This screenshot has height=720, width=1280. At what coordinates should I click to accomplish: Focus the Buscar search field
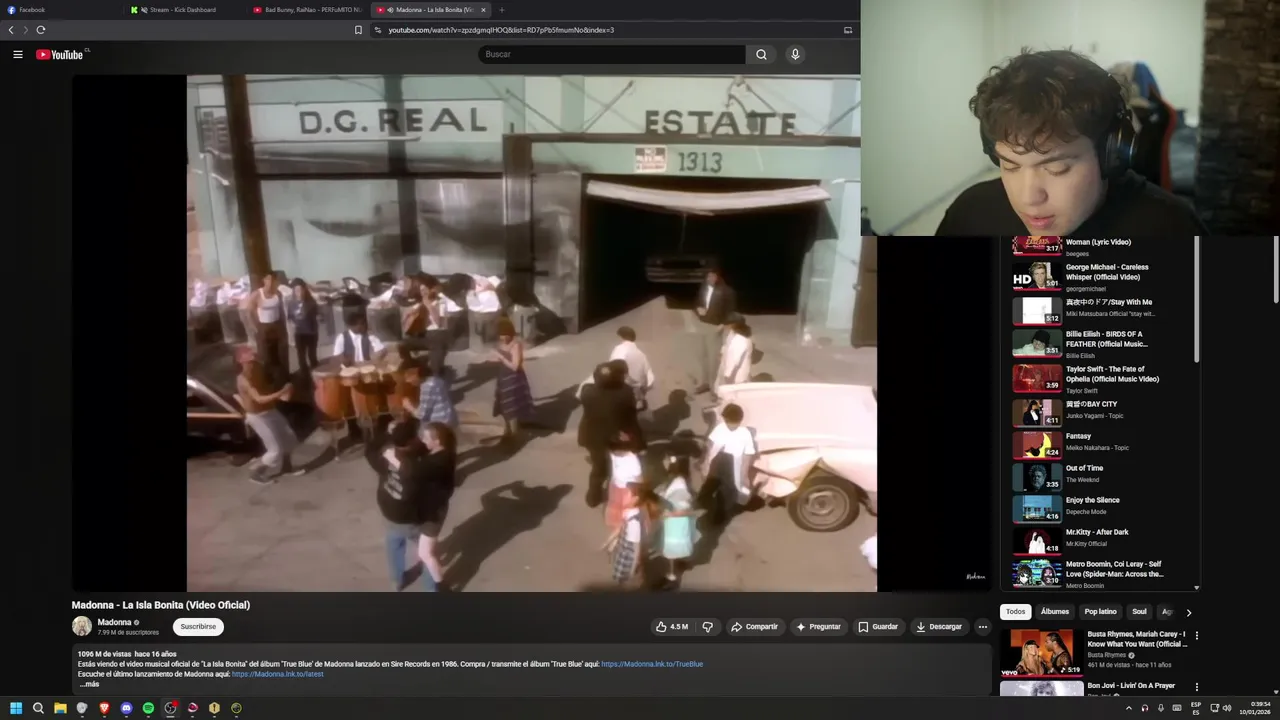point(612,54)
